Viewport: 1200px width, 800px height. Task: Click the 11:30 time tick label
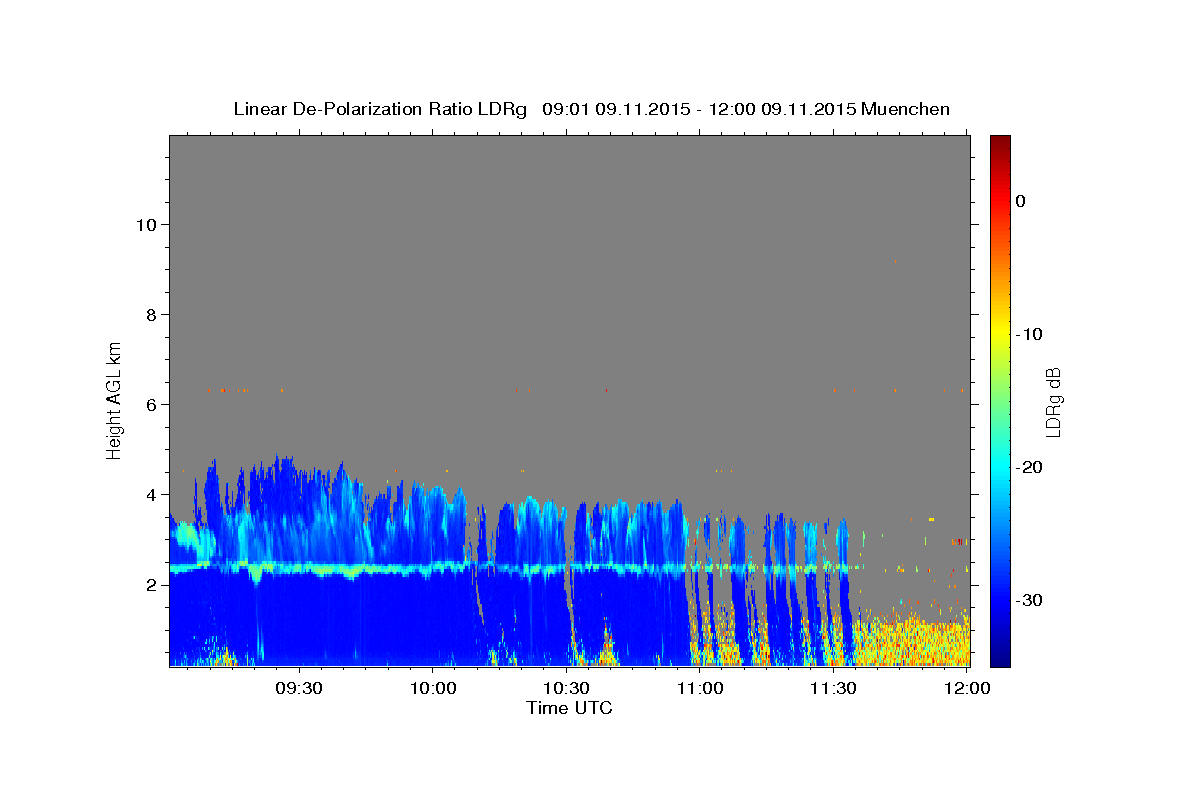pos(832,688)
